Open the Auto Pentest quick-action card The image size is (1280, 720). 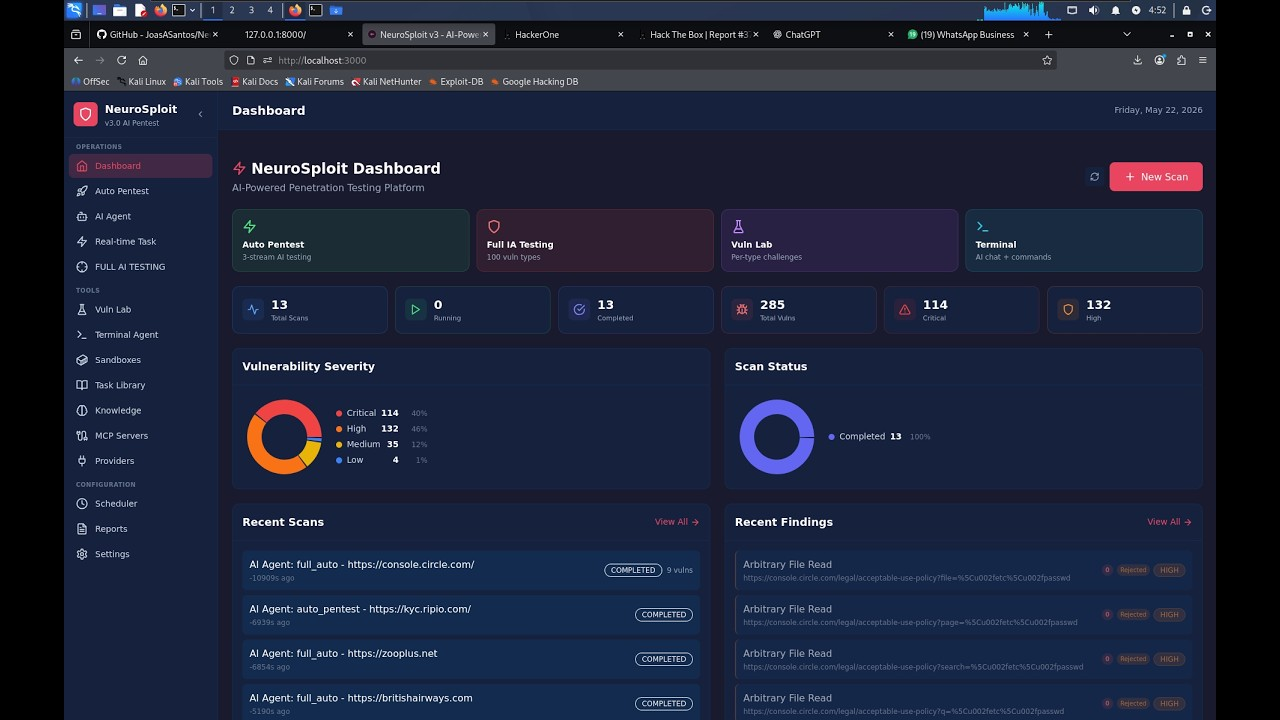[350, 240]
